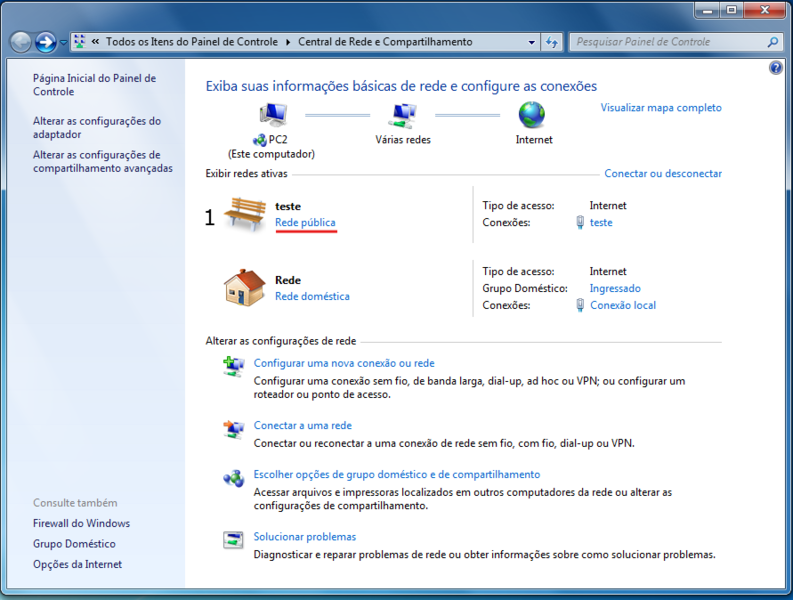The width and height of the screenshot is (793, 600).
Task: Click the park bench icon for teste network
Action: (x=245, y=213)
